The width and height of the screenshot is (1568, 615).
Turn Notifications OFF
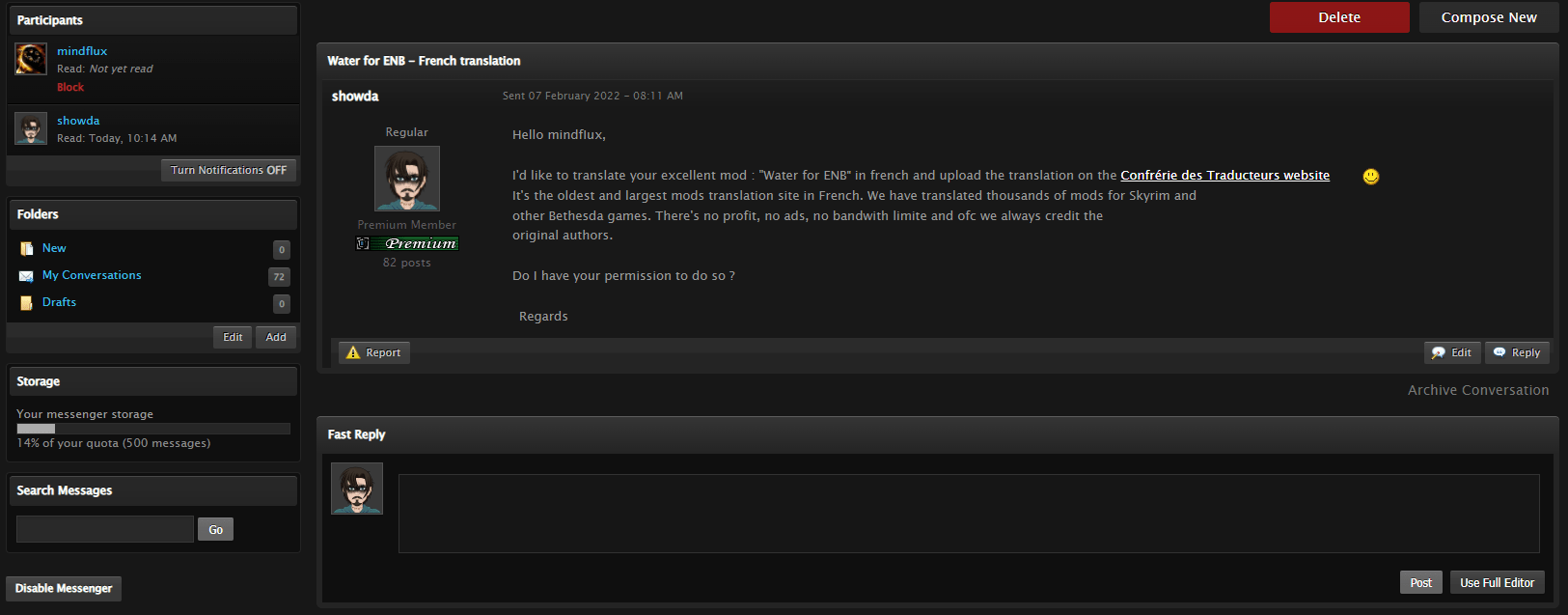[x=229, y=170]
